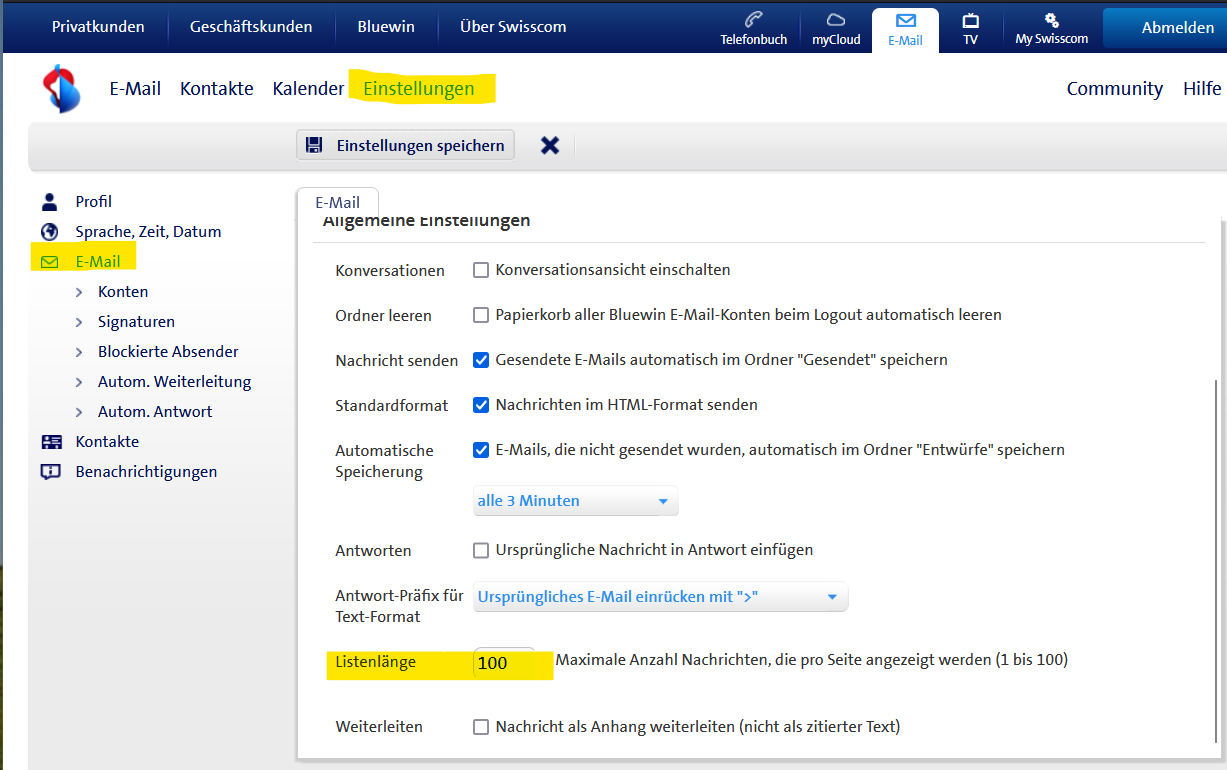Disable saving sent emails to Gesendet folder
Screen dimensions: 1227x770
480,359
